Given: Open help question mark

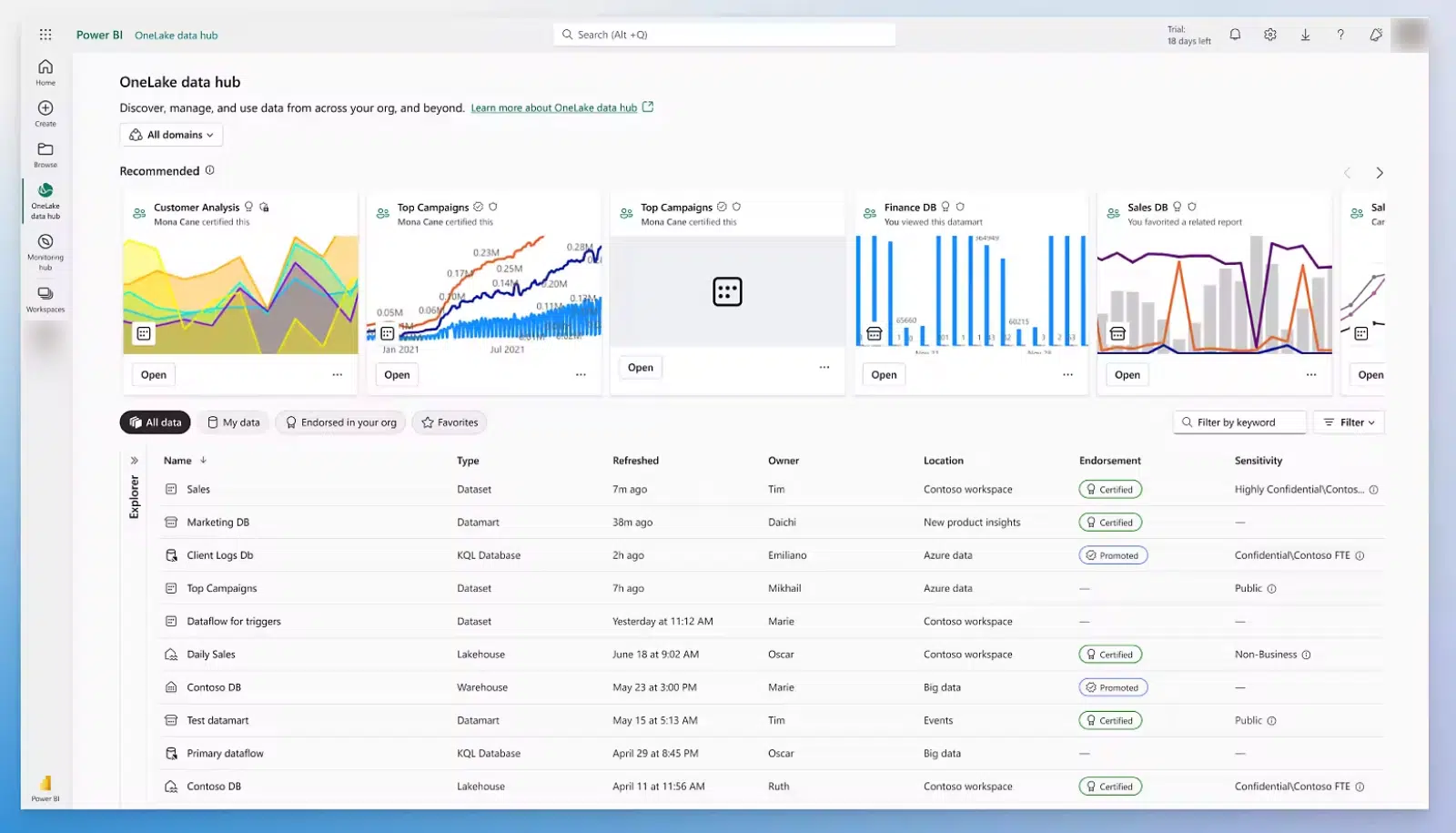Looking at the screenshot, I should point(1340,35).
